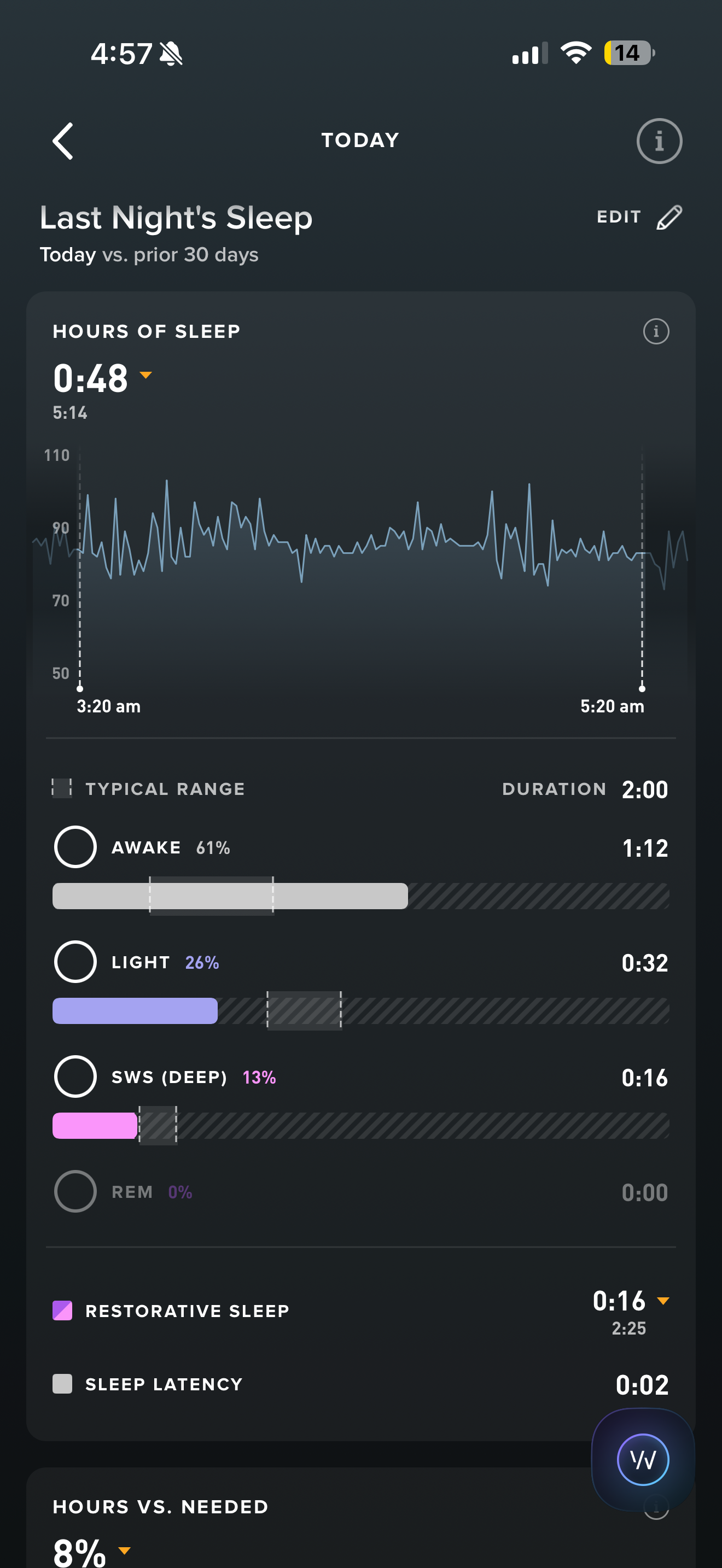Tap the Restorative Sleep color square
Screen dimensions: 722x1568
tap(62, 1310)
